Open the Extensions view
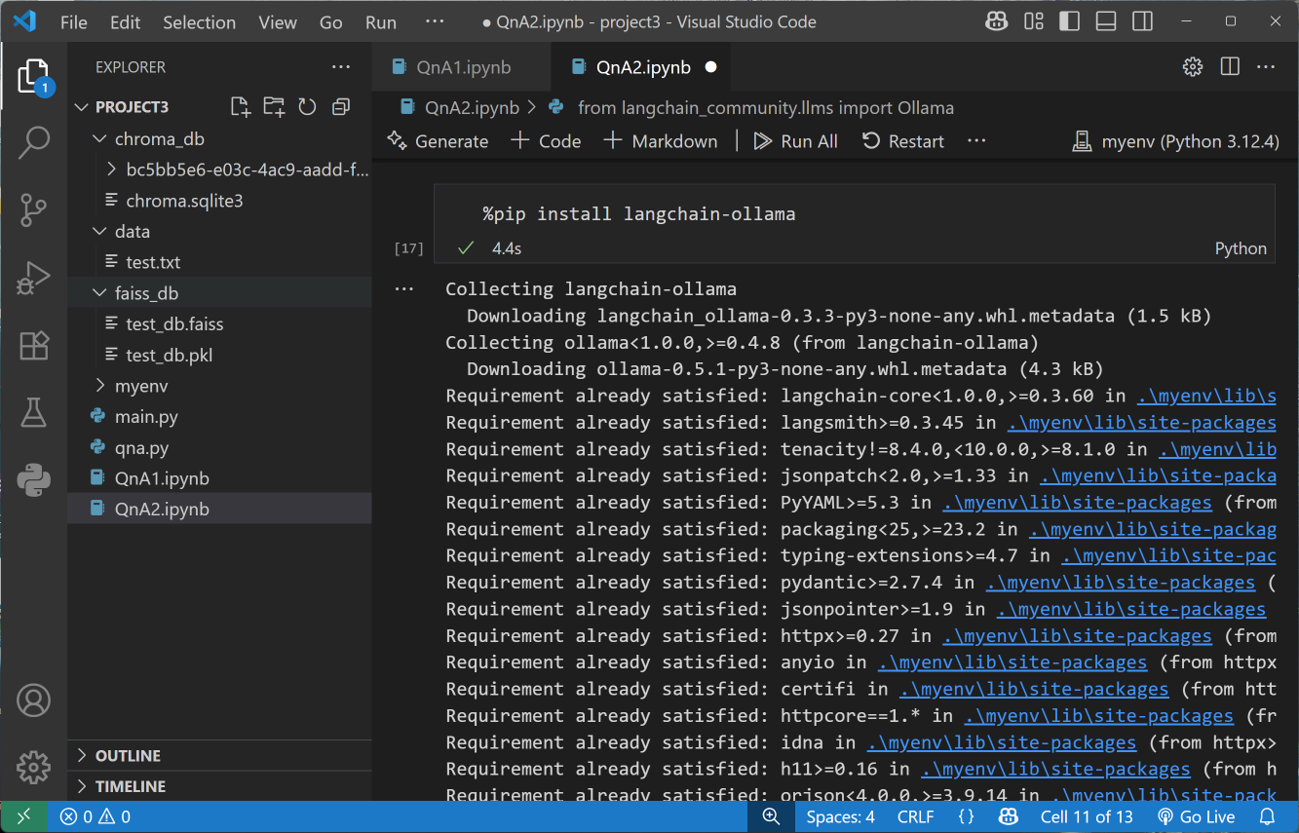This screenshot has height=833, width=1299. pos(33,345)
